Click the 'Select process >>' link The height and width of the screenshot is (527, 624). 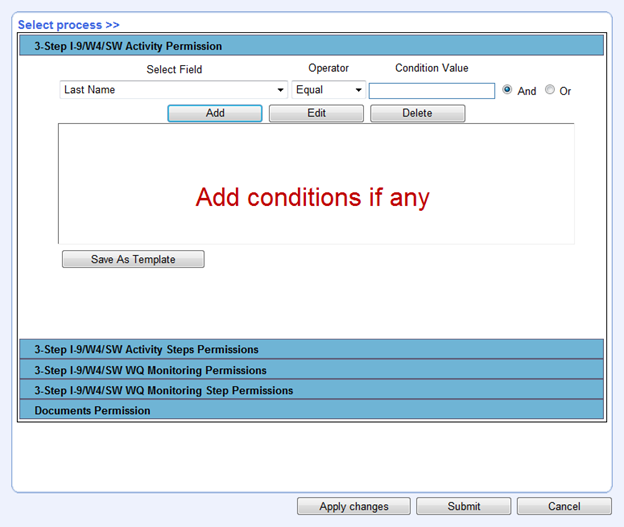pos(68,25)
